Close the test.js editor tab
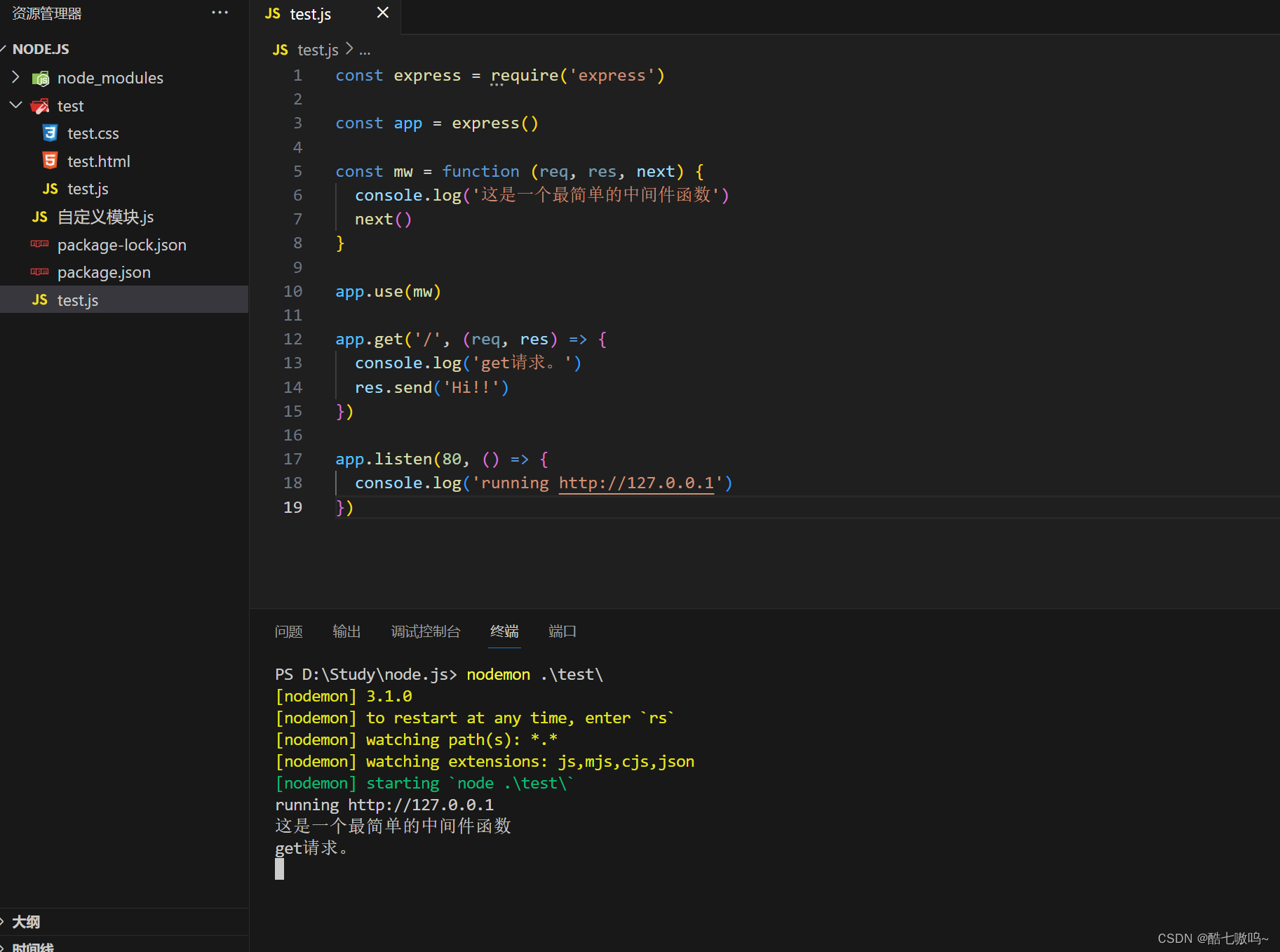The height and width of the screenshot is (952, 1280). pyautogui.click(x=382, y=13)
